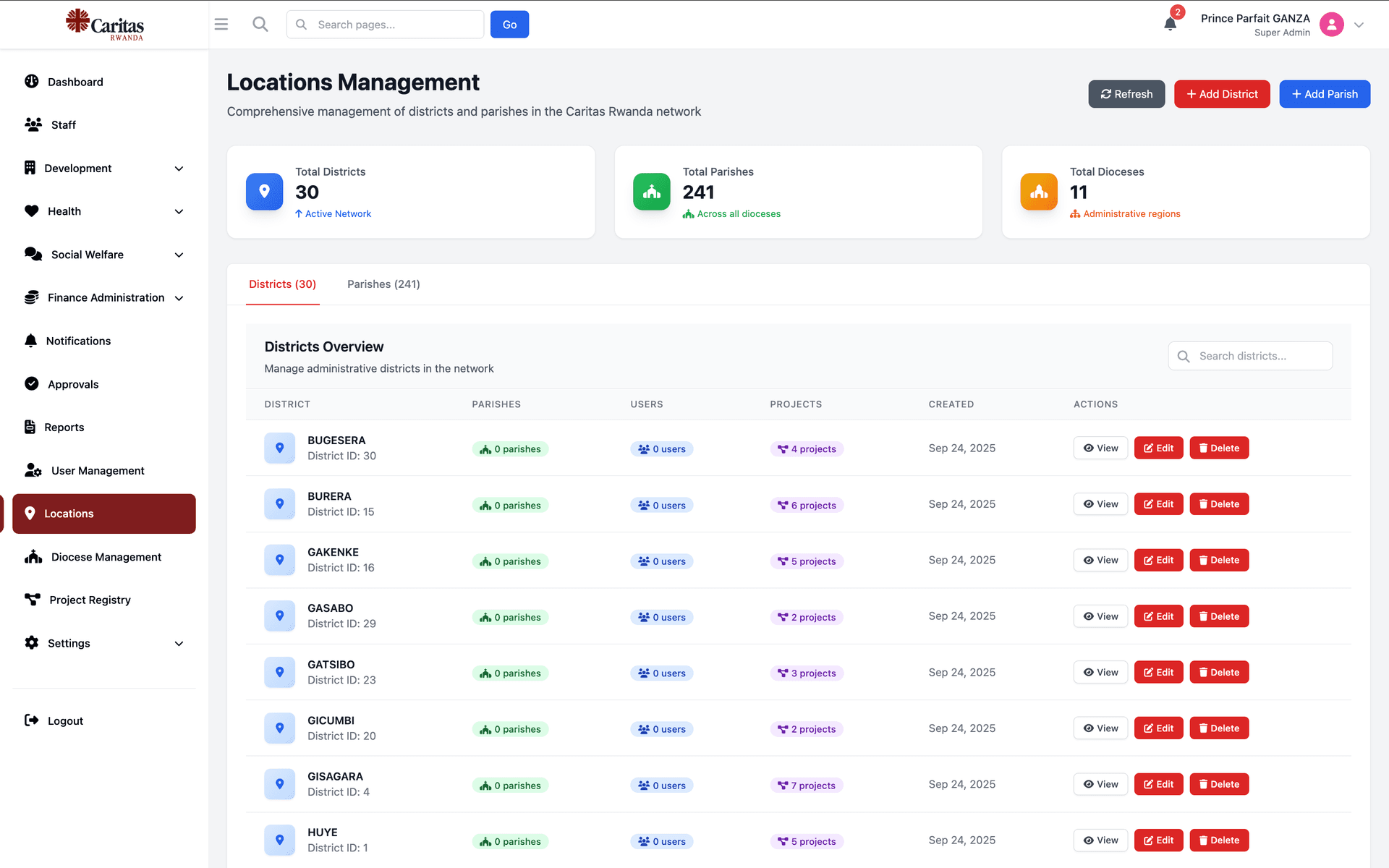Image resolution: width=1389 pixels, height=868 pixels.
Task: Click the Caritas Rwanda logo
Action: click(105, 25)
